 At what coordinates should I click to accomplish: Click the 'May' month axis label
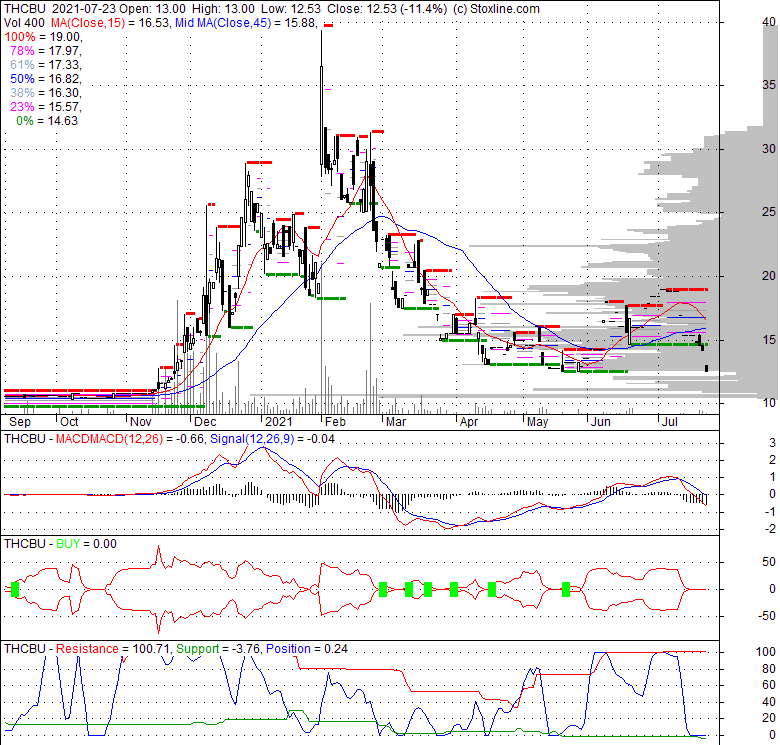pos(538,422)
